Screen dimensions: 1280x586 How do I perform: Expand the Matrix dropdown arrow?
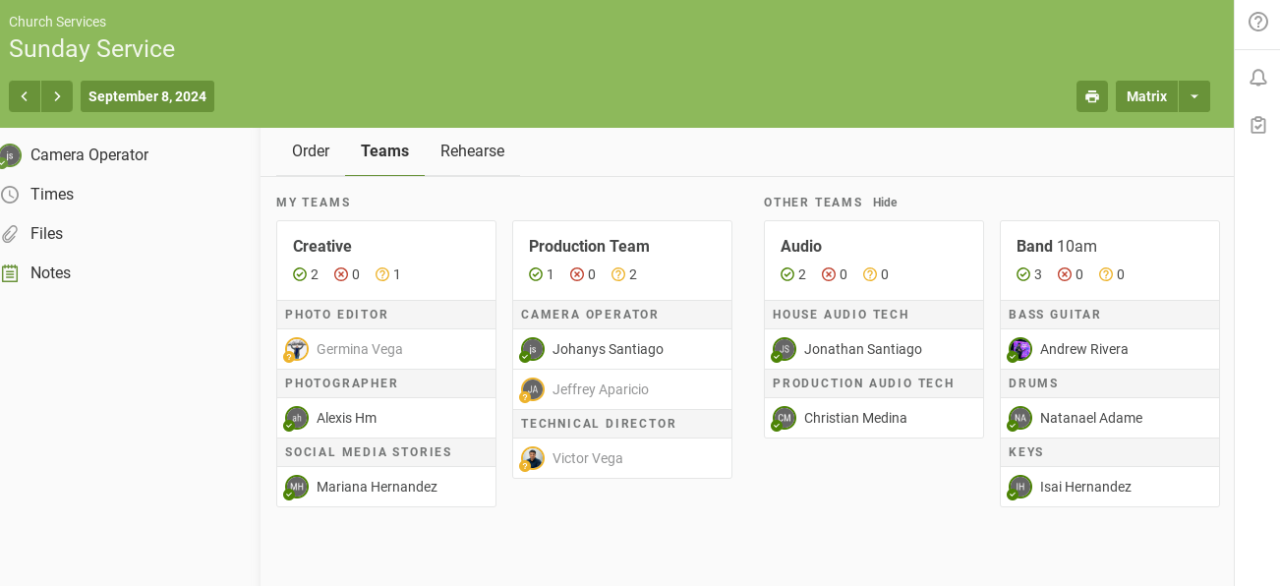pyautogui.click(x=1194, y=97)
